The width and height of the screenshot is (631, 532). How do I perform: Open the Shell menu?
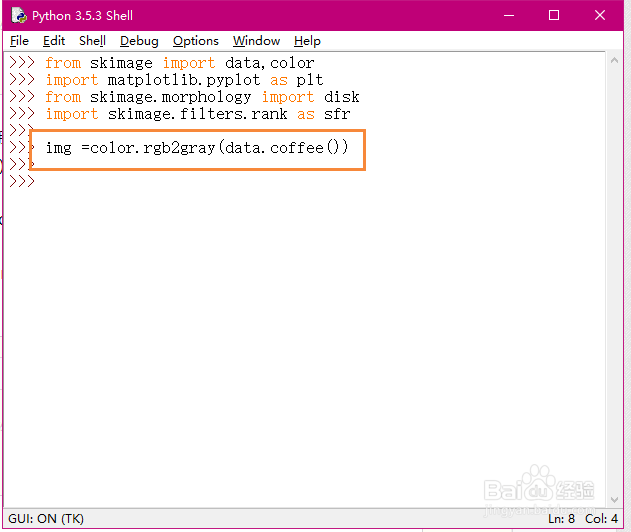click(92, 41)
